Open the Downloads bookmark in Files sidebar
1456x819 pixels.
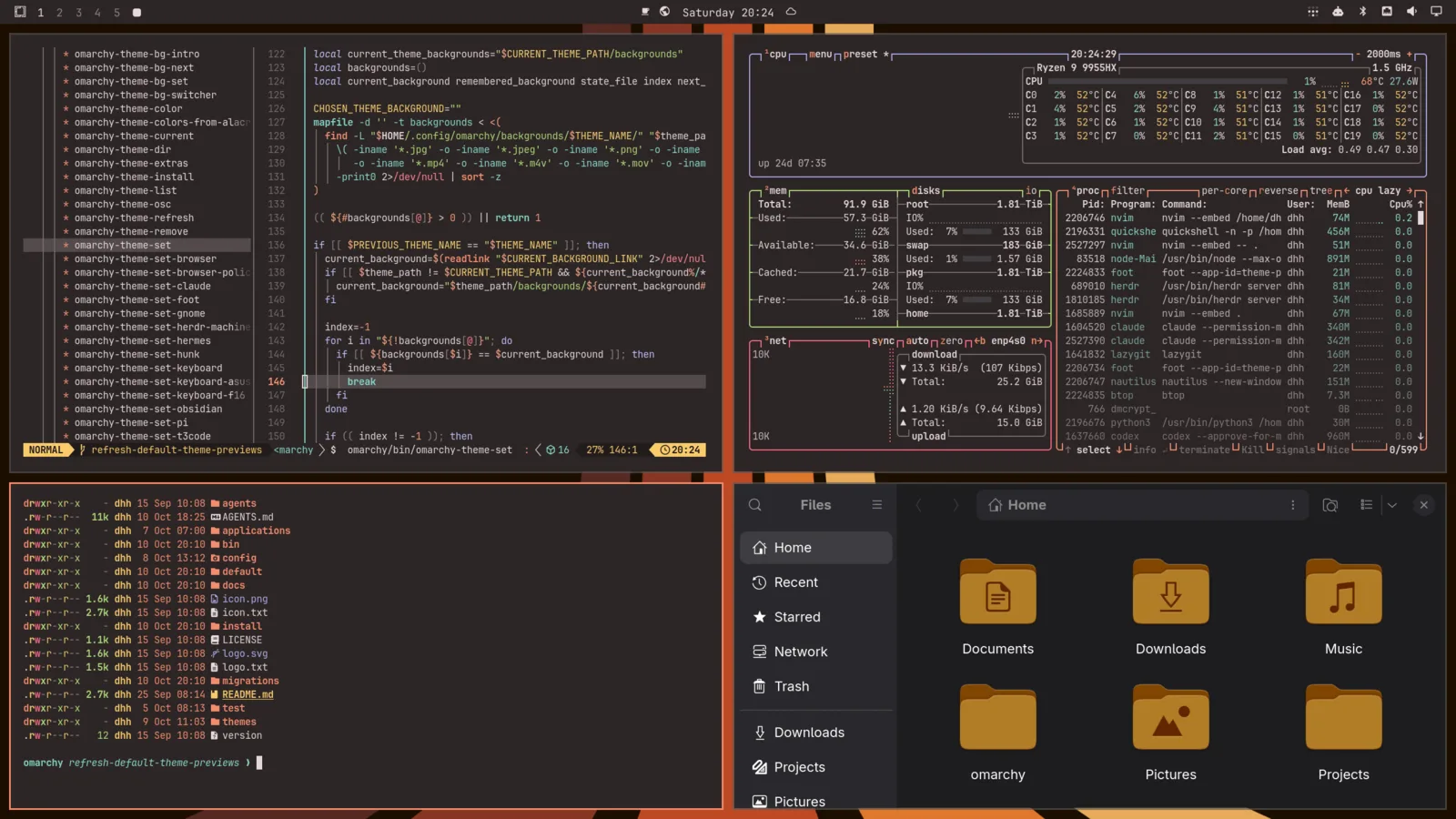coord(816,733)
